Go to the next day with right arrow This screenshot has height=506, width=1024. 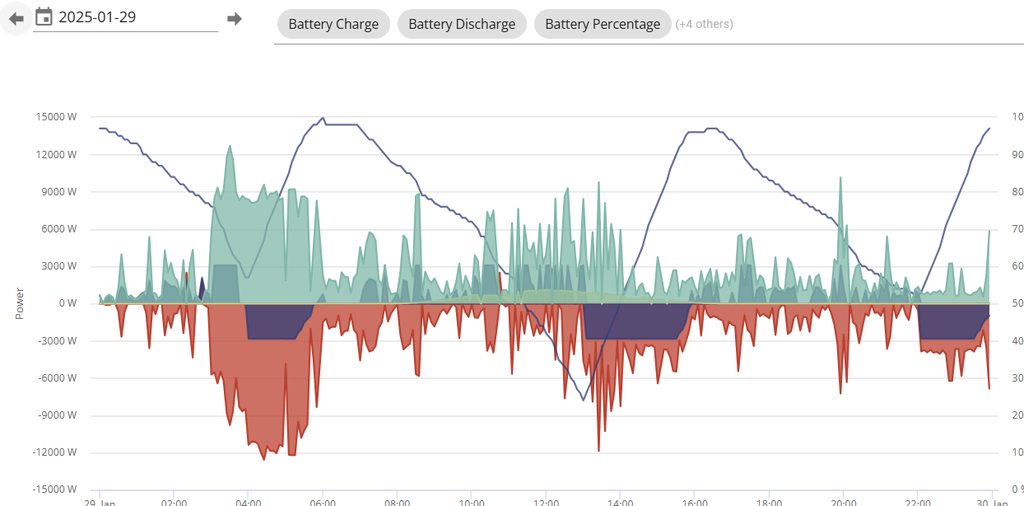tap(234, 19)
